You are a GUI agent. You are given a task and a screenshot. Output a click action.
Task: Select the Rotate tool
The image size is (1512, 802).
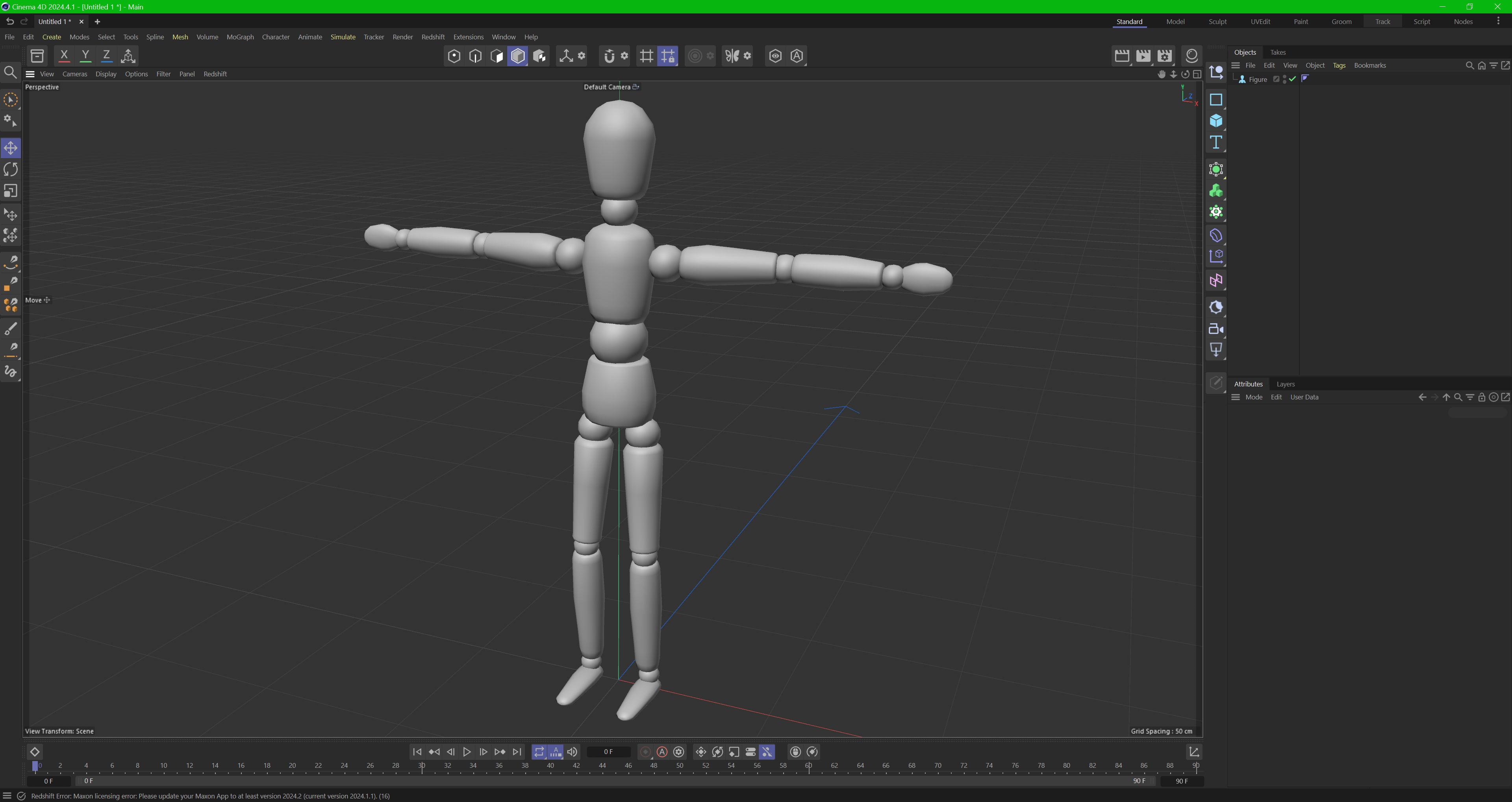pos(11,170)
